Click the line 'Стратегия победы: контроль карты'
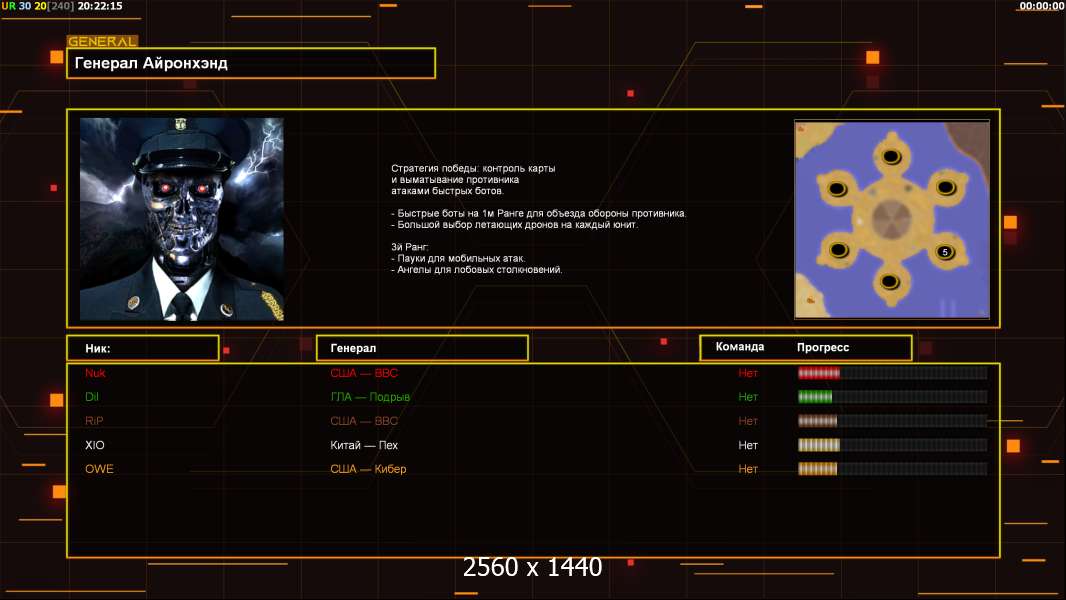Image resolution: width=1066 pixels, height=600 pixels. pos(473,168)
